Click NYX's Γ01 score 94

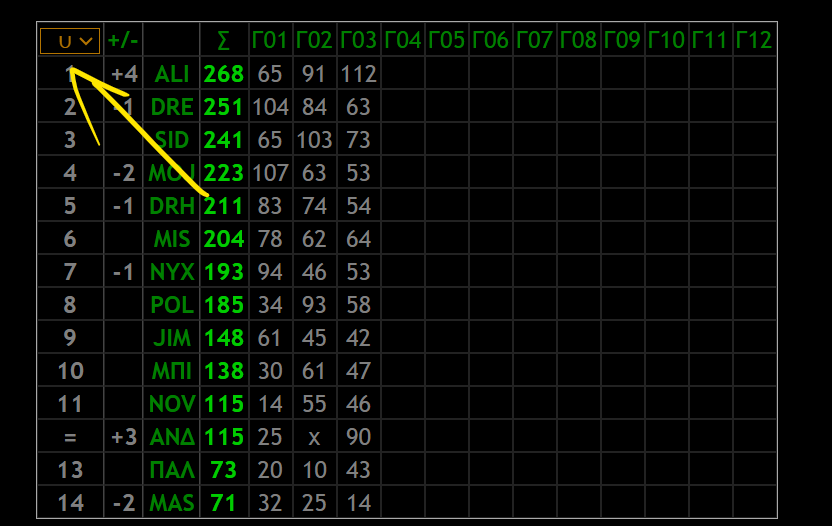coord(270,272)
